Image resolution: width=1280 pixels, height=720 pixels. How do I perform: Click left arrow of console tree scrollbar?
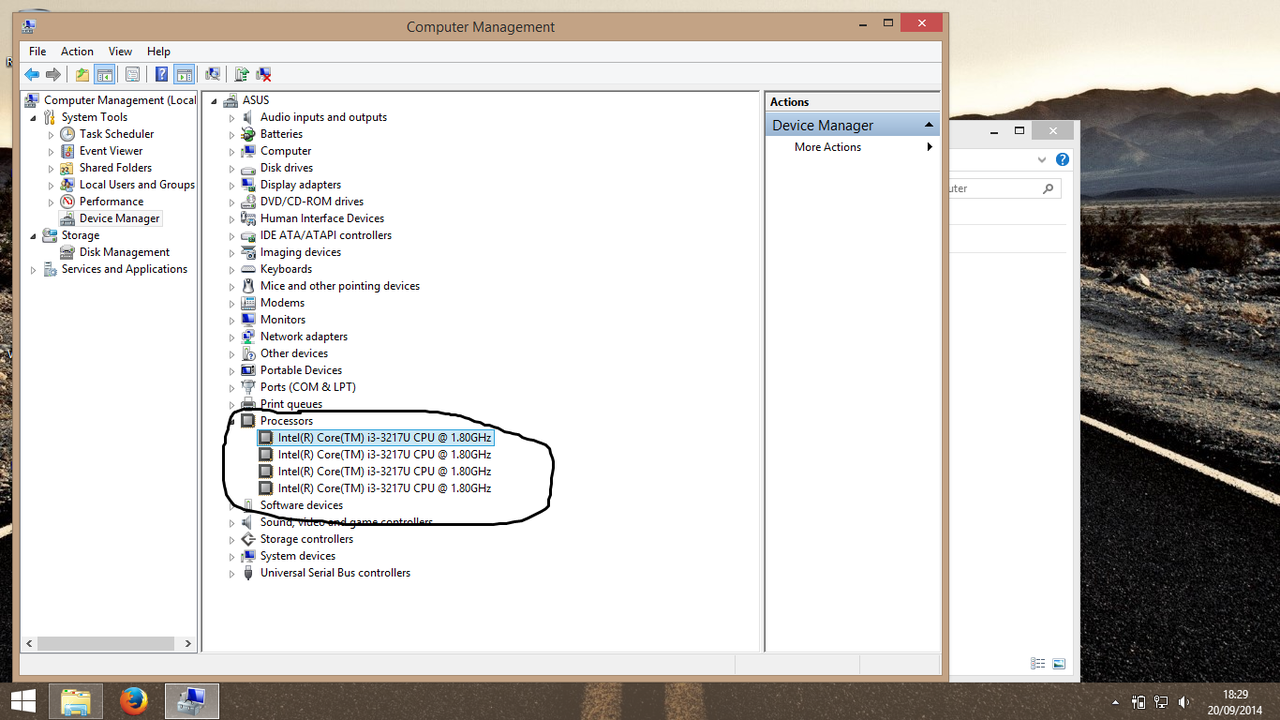28,644
